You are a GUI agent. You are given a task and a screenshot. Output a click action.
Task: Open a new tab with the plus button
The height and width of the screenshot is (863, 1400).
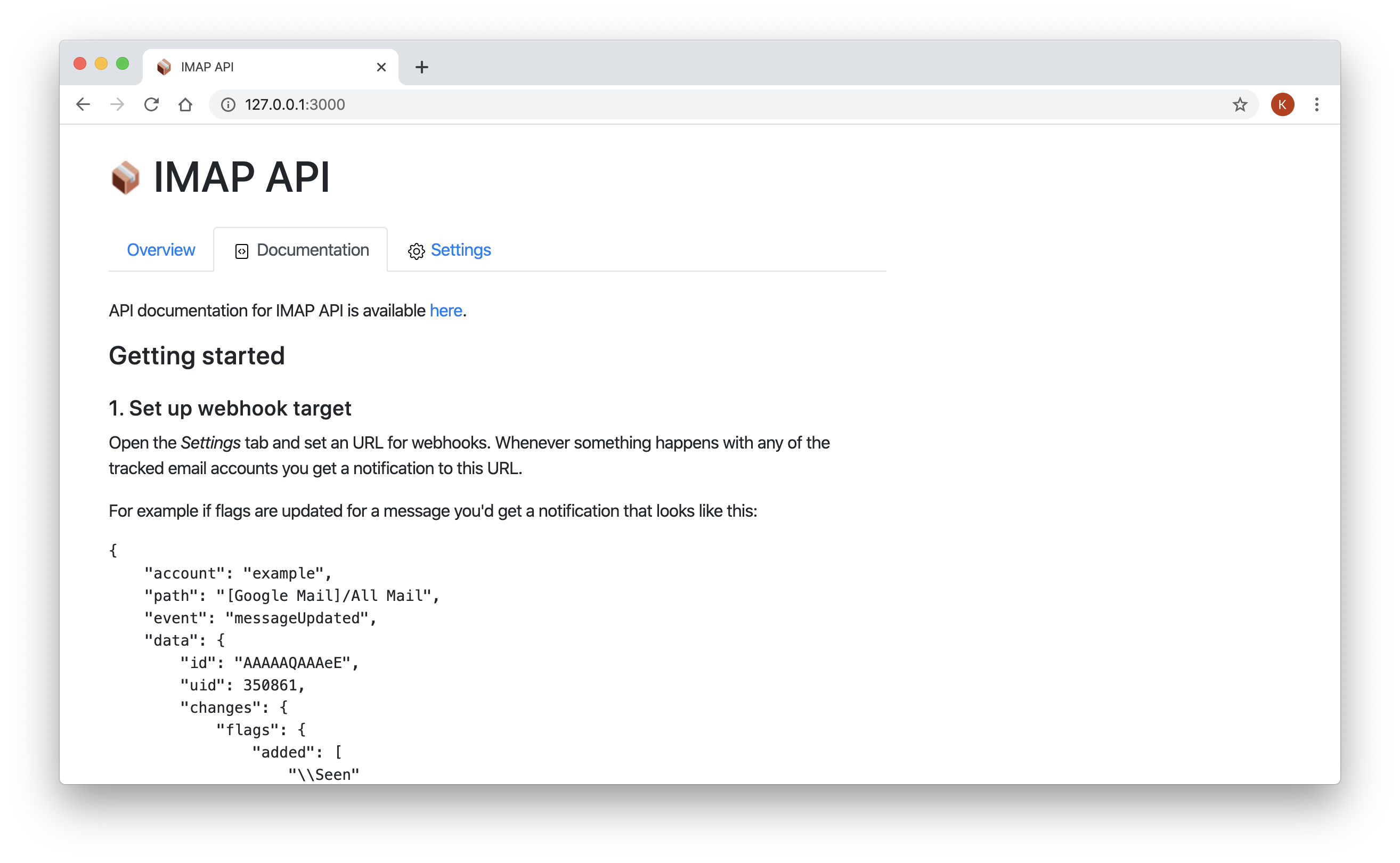[422, 67]
